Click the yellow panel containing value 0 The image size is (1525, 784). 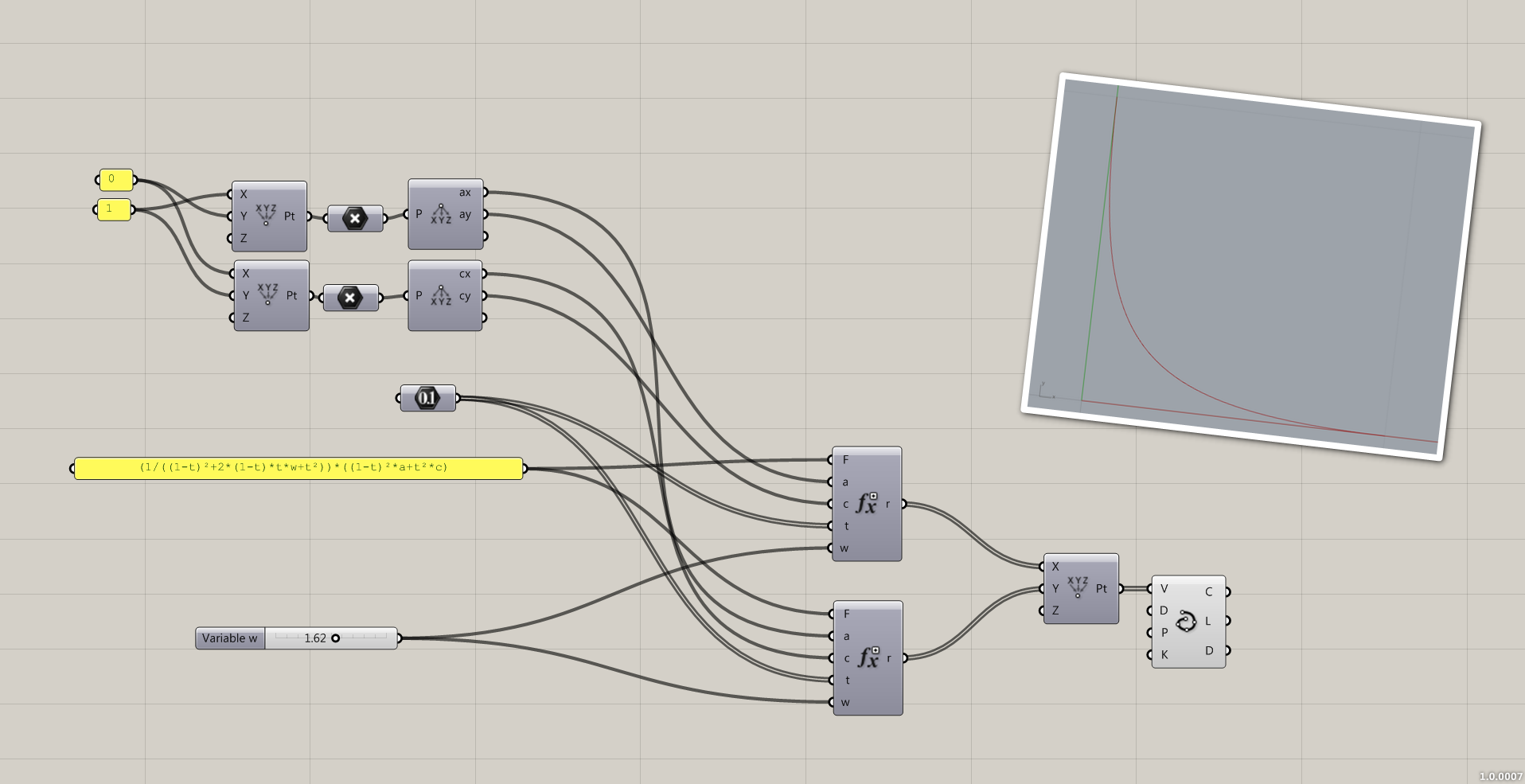point(115,180)
